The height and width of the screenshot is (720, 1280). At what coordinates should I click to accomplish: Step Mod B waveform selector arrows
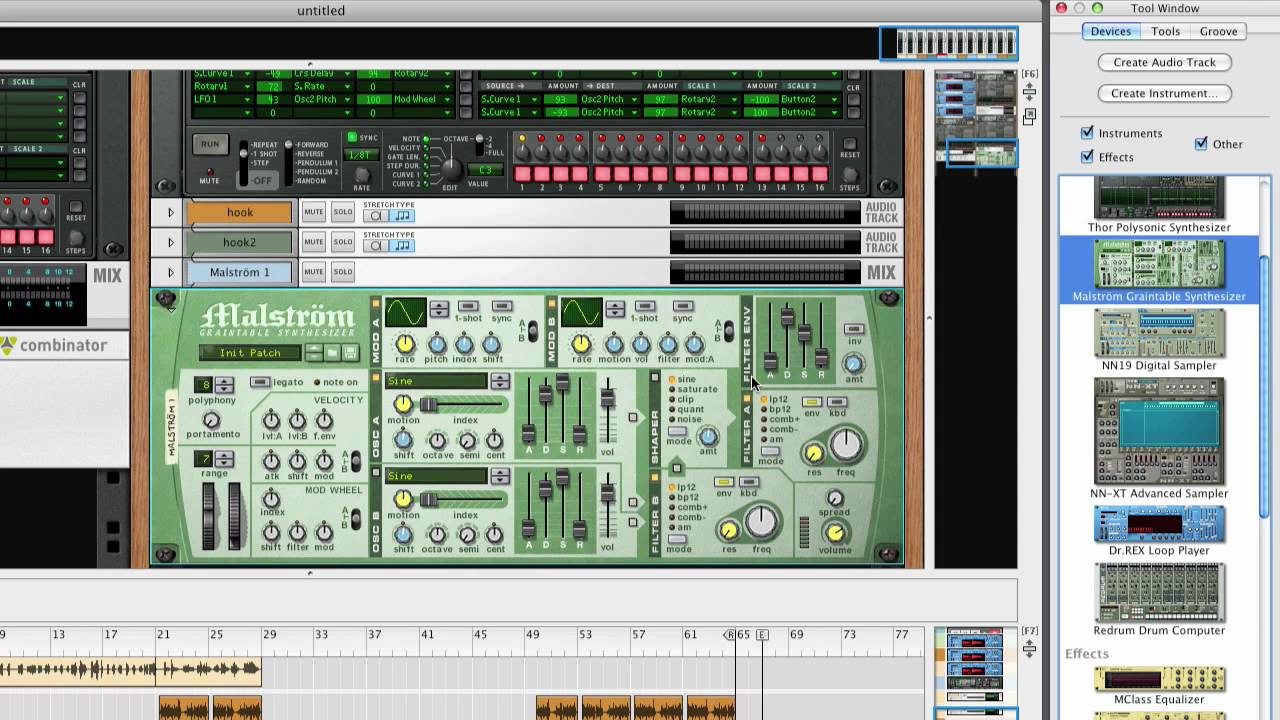615,310
